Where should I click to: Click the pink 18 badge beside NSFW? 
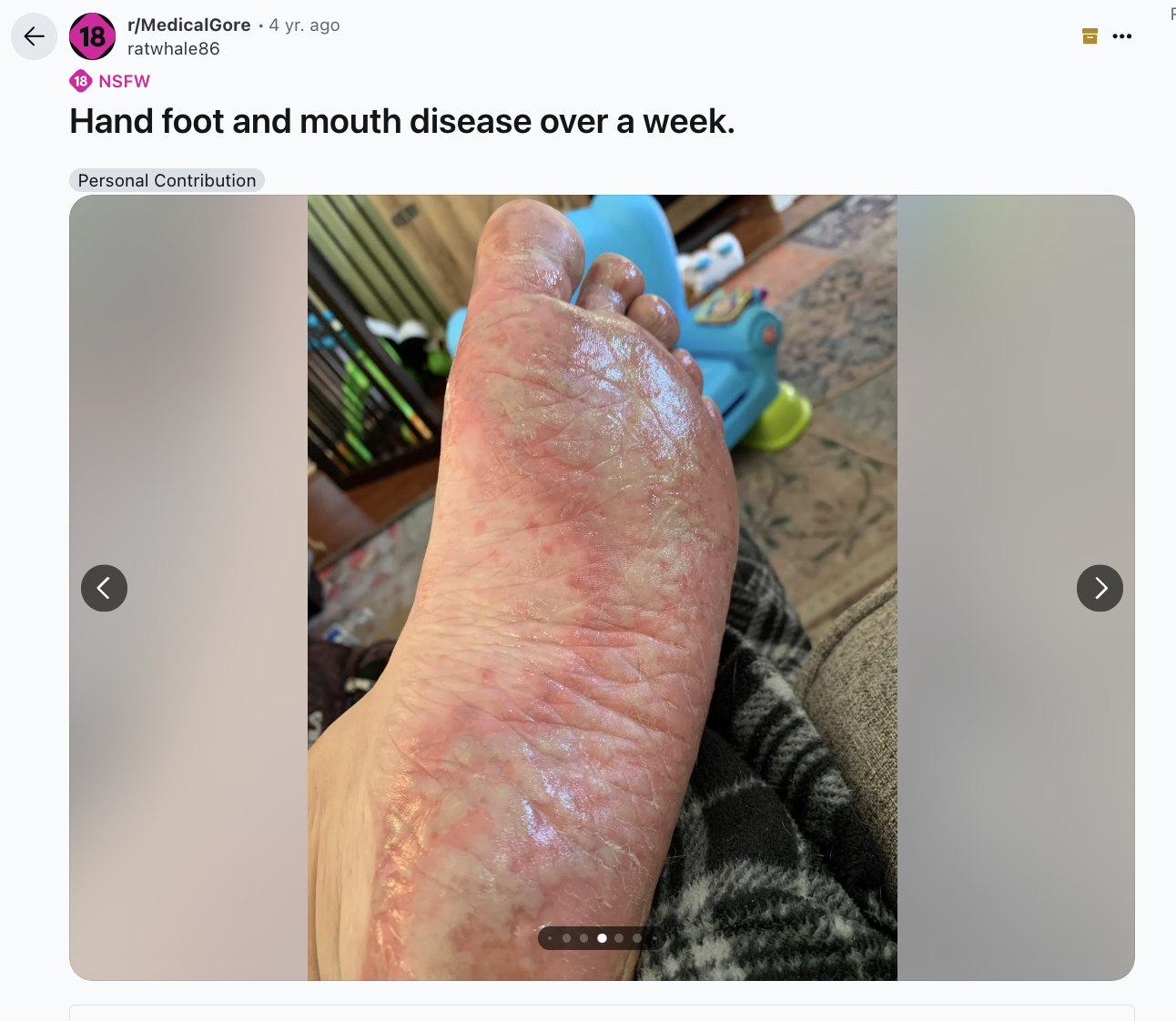tap(81, 81)
